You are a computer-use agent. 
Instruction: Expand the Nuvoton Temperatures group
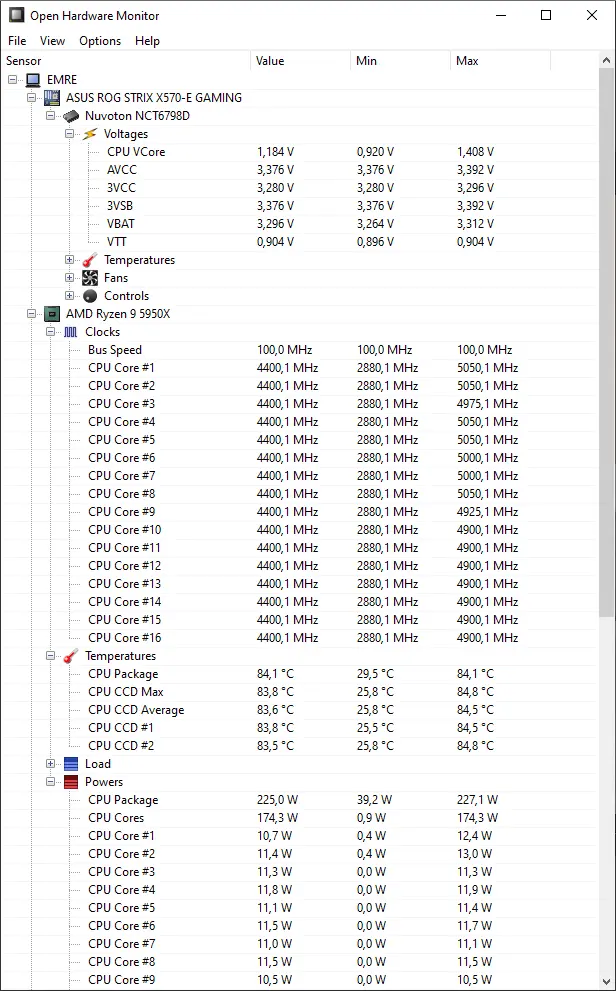click(69, 260)
